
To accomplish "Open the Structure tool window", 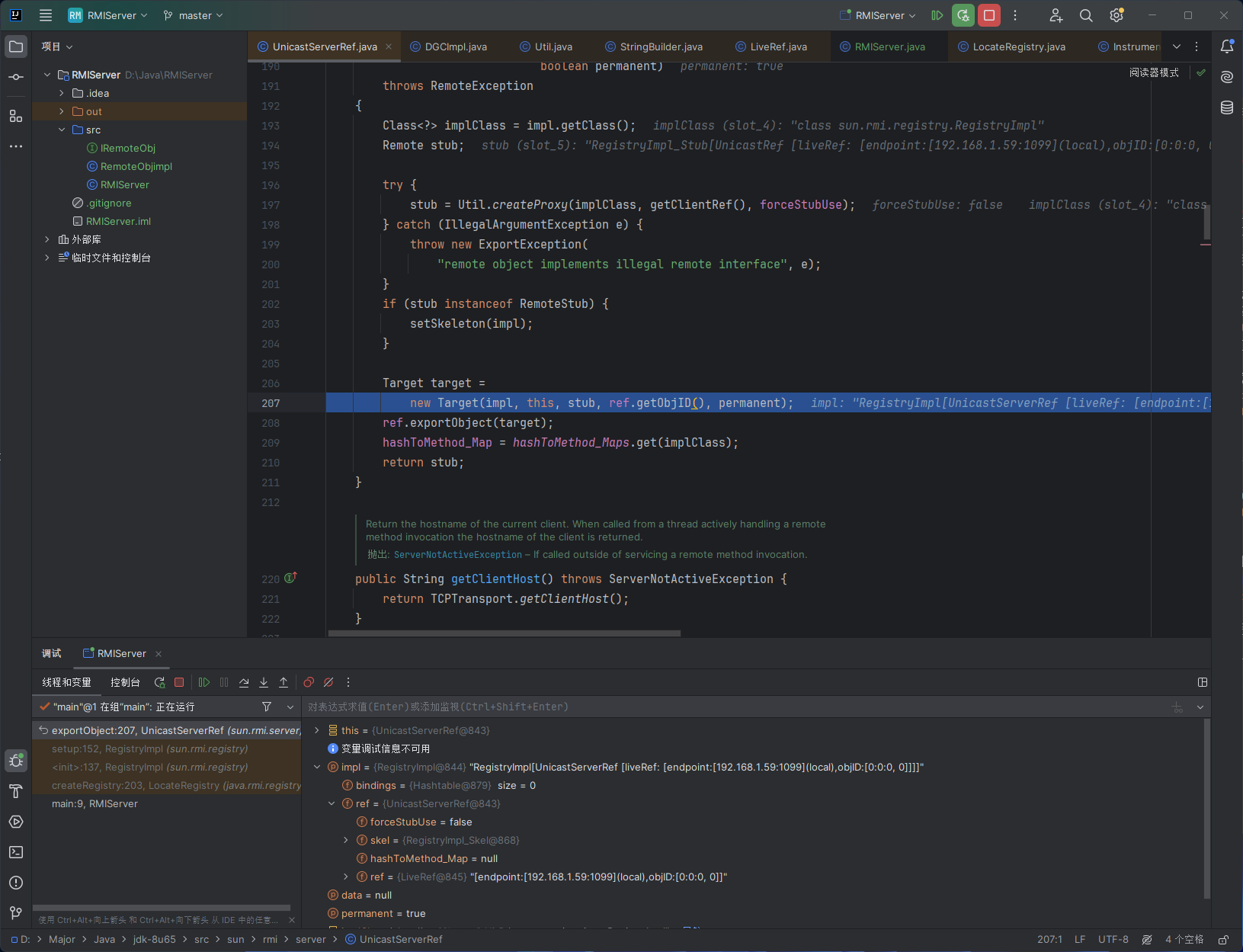I will coord(16,116).
